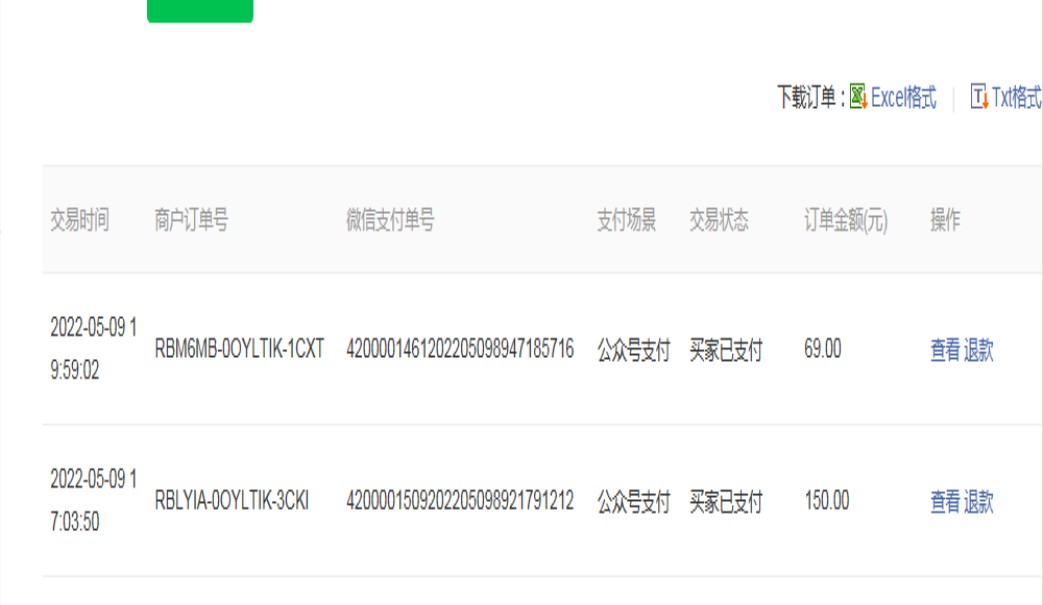Open 查看 for the 150.00 order
Screen dimensions: 1043x605
(x=945, y=501)
